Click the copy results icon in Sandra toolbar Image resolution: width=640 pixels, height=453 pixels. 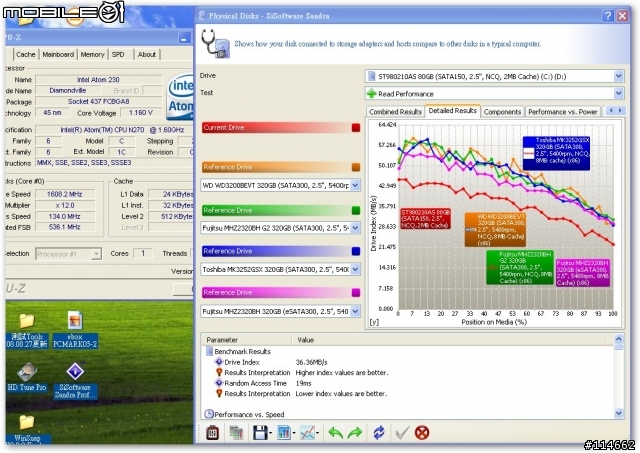coord(236,433)
